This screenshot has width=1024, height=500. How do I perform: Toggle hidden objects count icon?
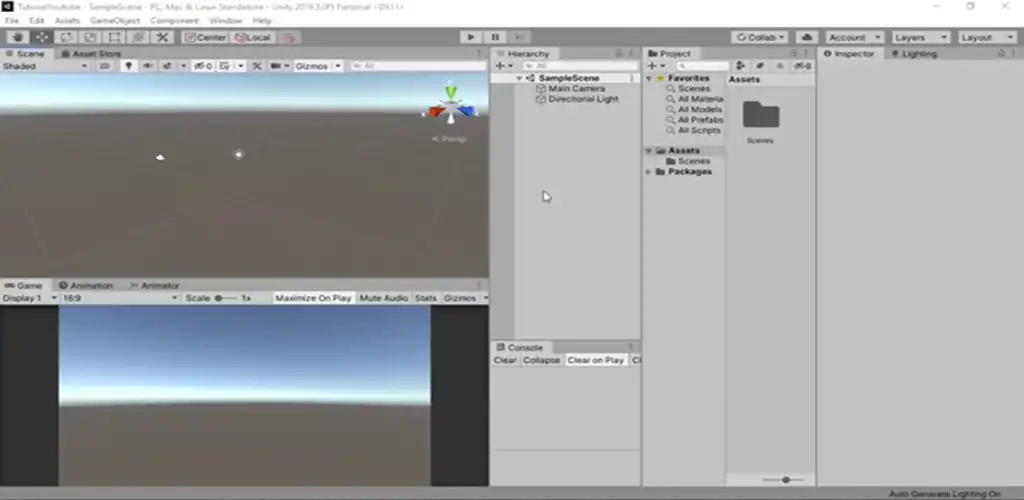pos(203,66)
